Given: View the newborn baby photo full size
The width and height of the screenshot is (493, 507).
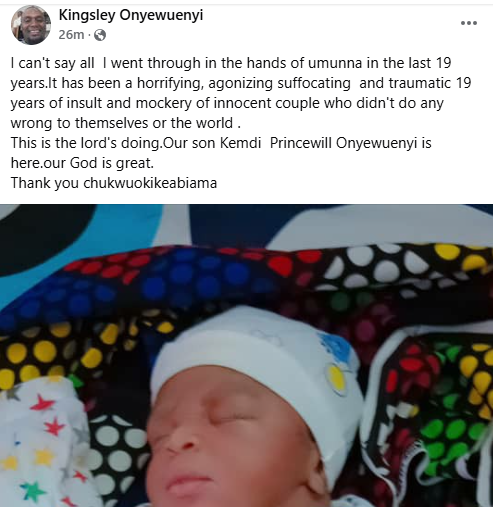Looking at the screenshot, I should pos(246,355).
